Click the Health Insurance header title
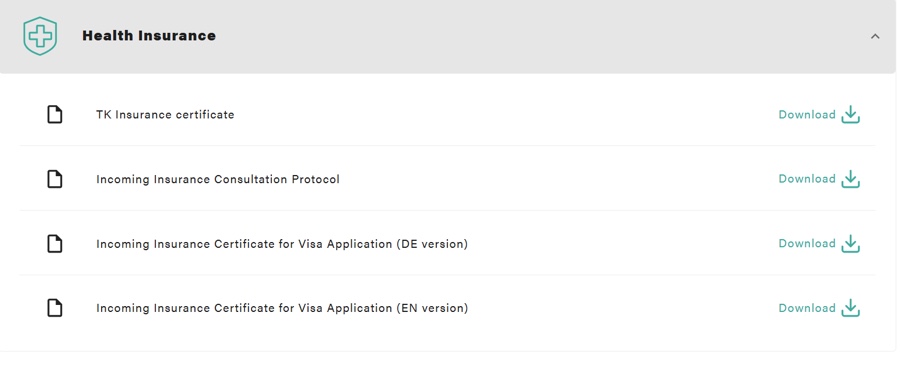Image resolution: width=900 pixels, height=378 pixels. [x=149, y=36]
